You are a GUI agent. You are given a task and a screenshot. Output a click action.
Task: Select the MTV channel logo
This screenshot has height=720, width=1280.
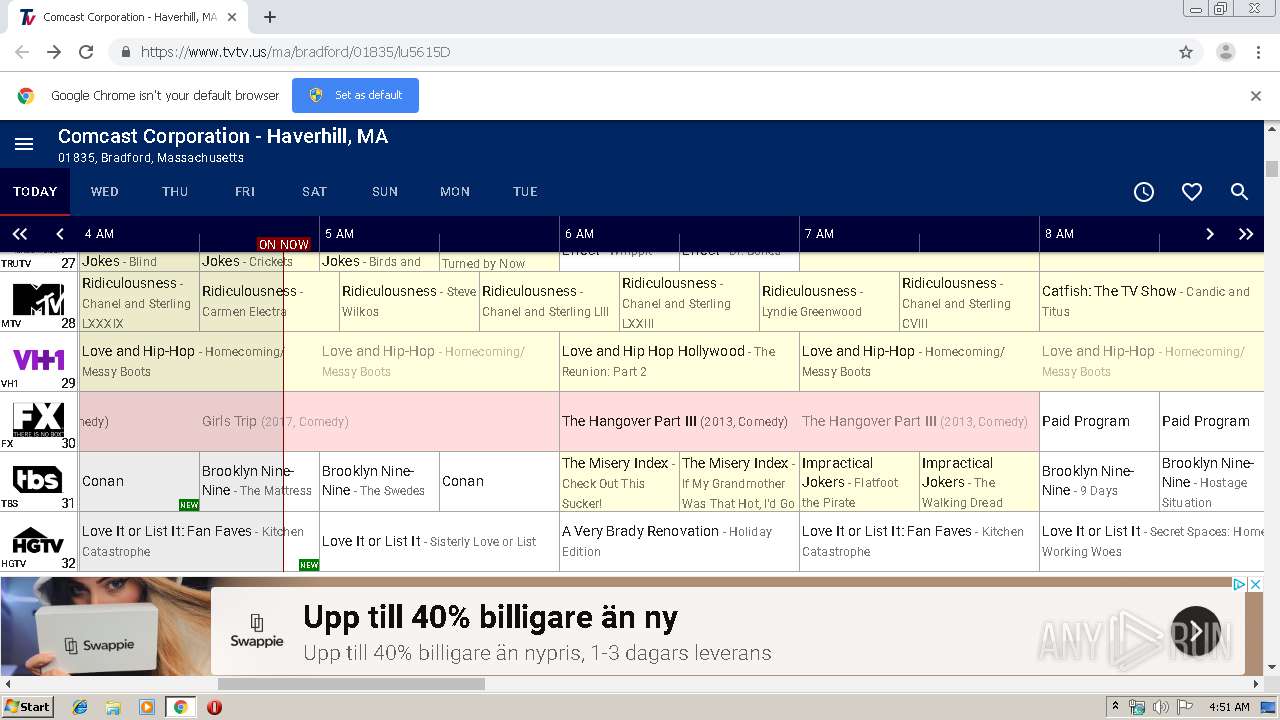point(38,301)
